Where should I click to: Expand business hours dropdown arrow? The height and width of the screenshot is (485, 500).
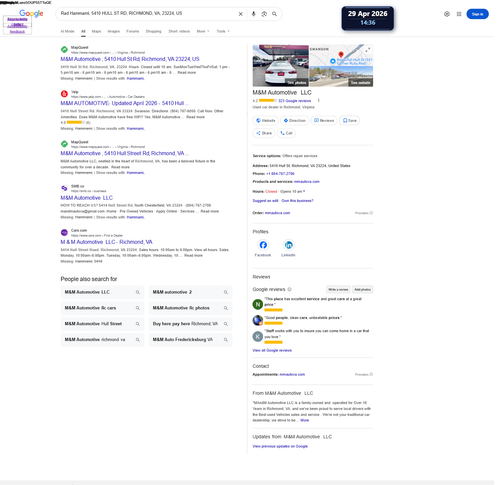coord(304,192)
